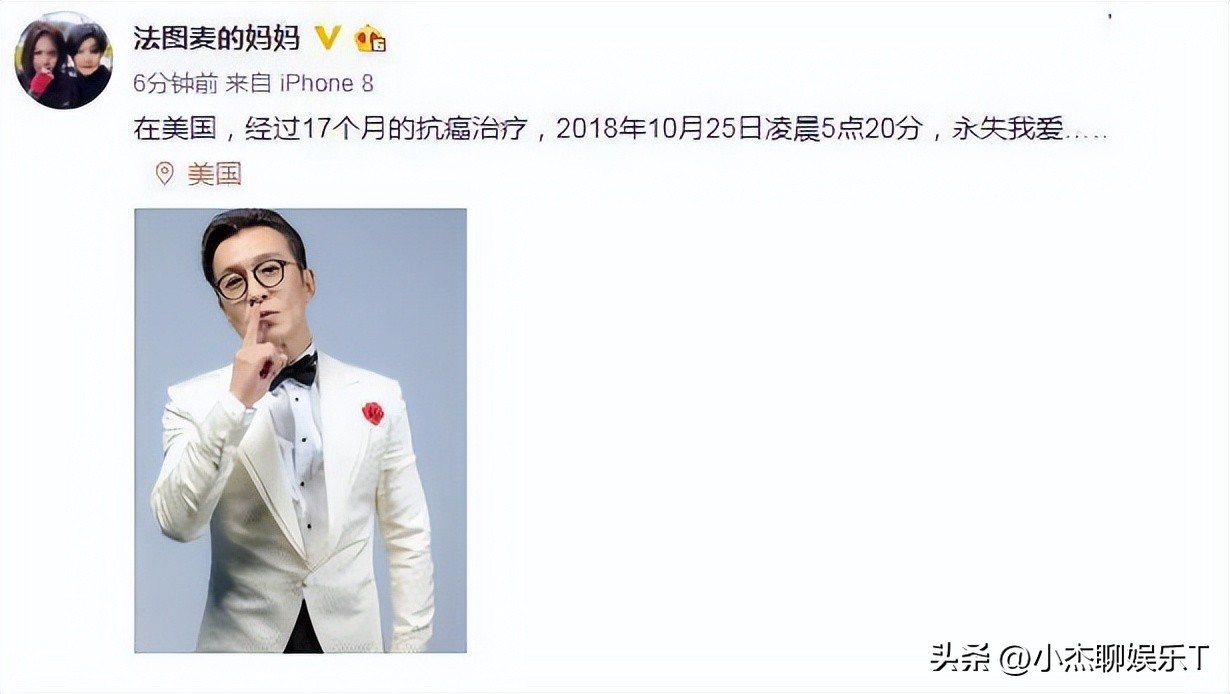Open the 美国 location tag
1230x694 pixels.
coord(214,174)
